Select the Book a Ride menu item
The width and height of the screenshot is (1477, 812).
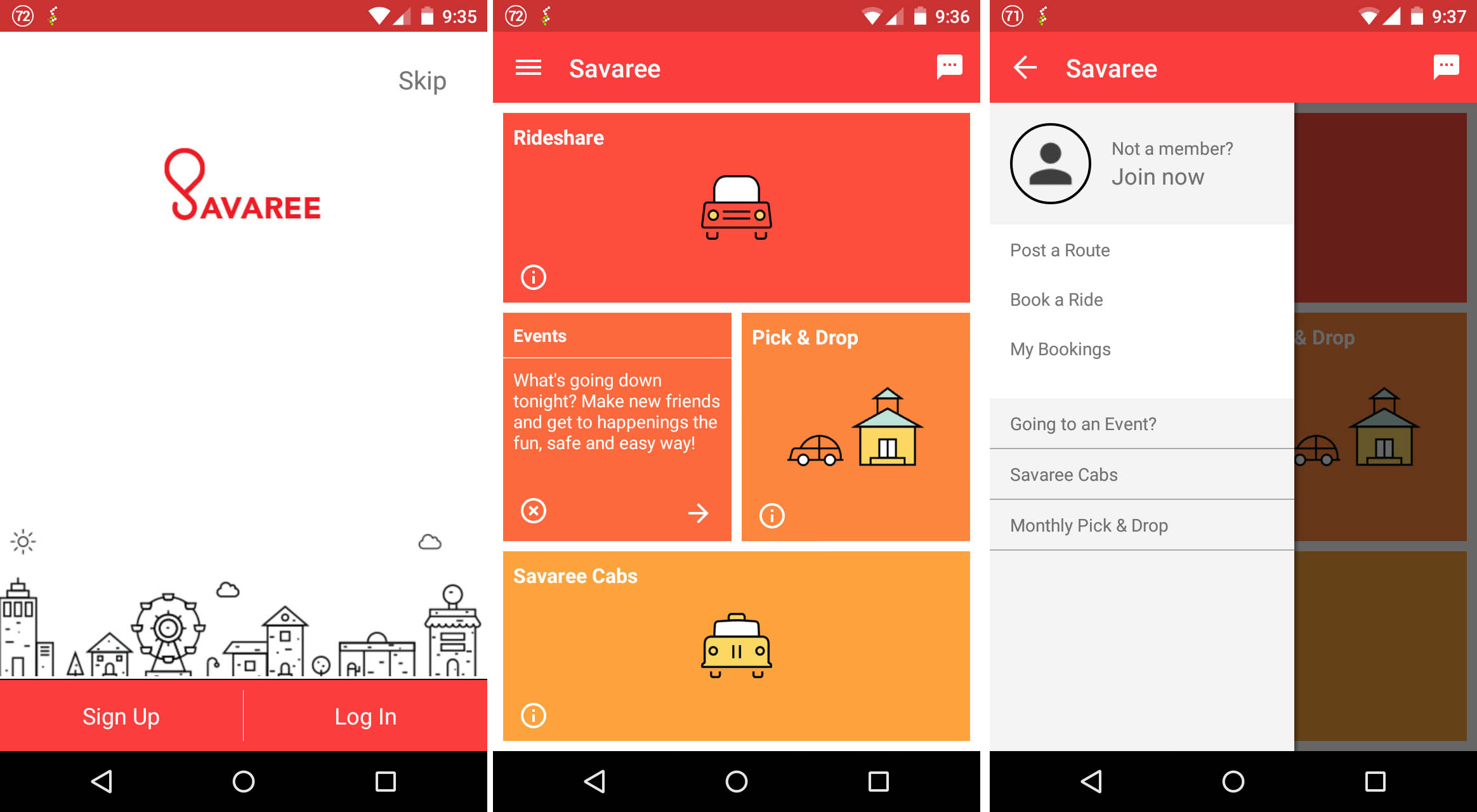point(1058,299)
